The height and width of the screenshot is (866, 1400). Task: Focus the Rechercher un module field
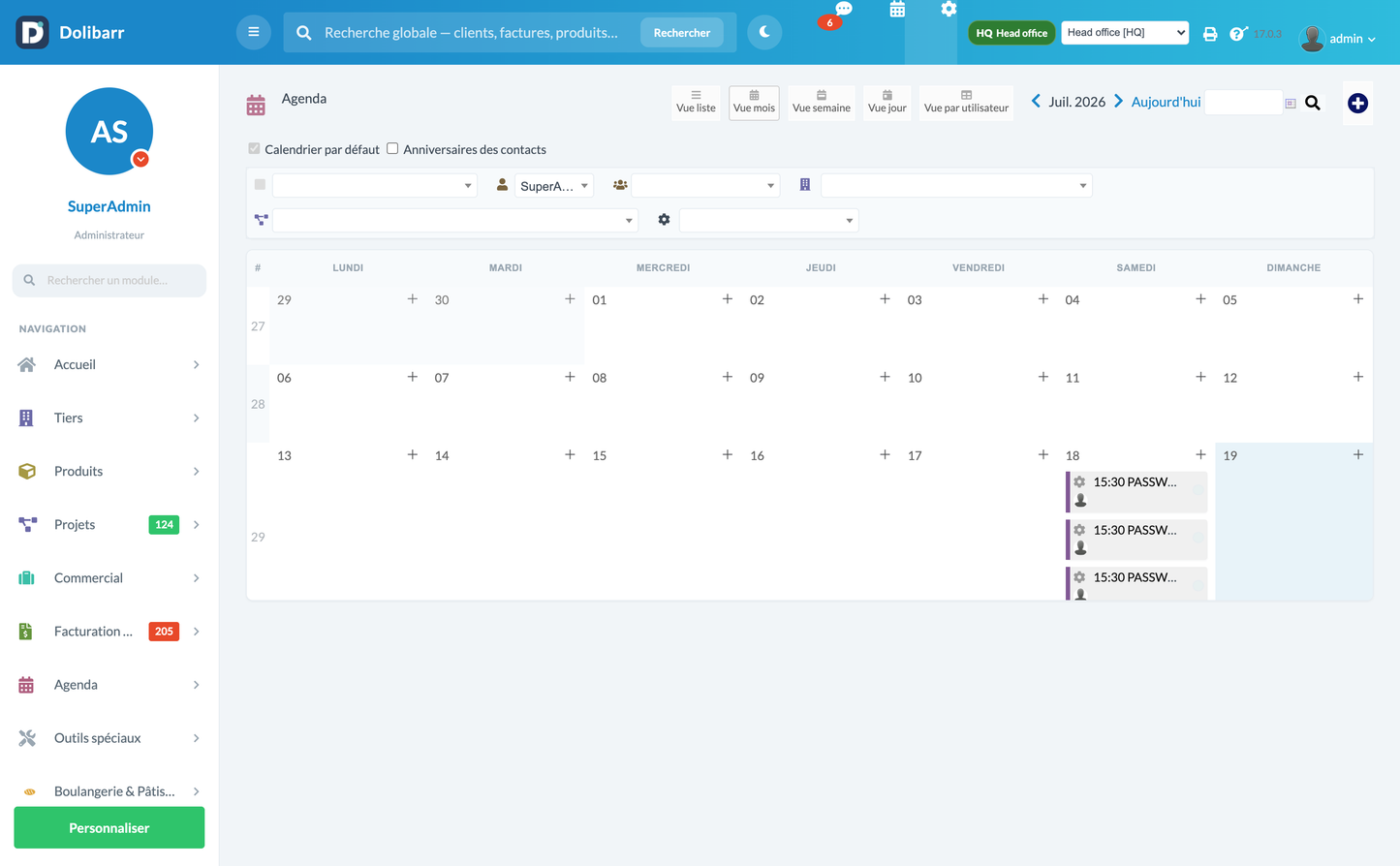[109, 280]
